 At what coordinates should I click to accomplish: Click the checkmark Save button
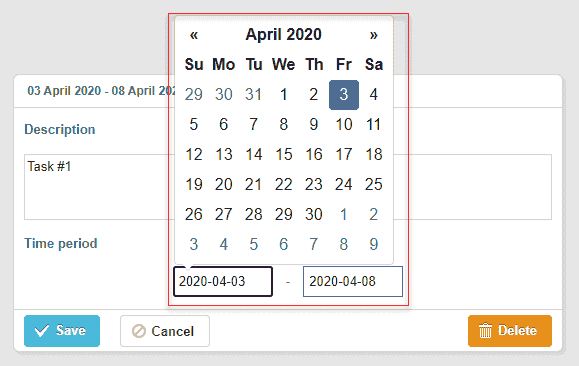(62, 331)
